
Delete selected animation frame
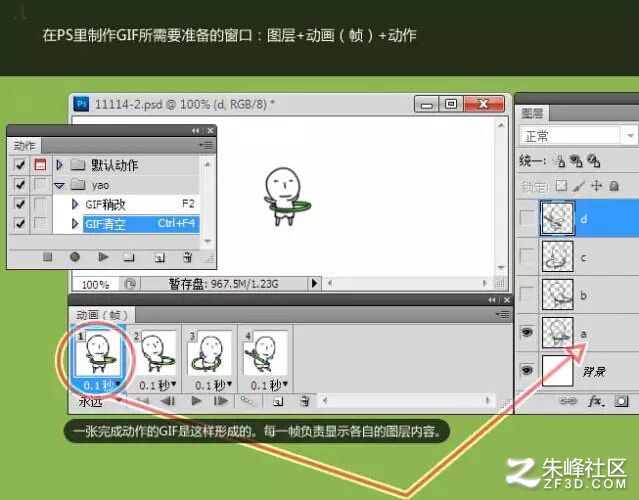tap(304, 401)
